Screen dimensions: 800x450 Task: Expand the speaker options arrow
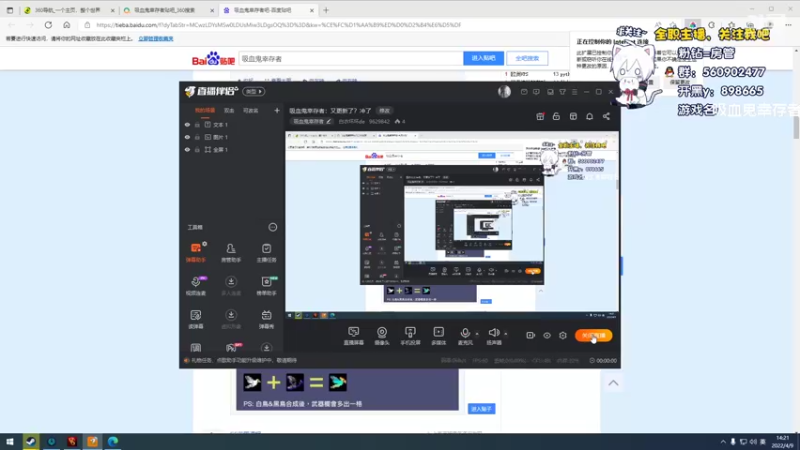click(x=506, y=334)
